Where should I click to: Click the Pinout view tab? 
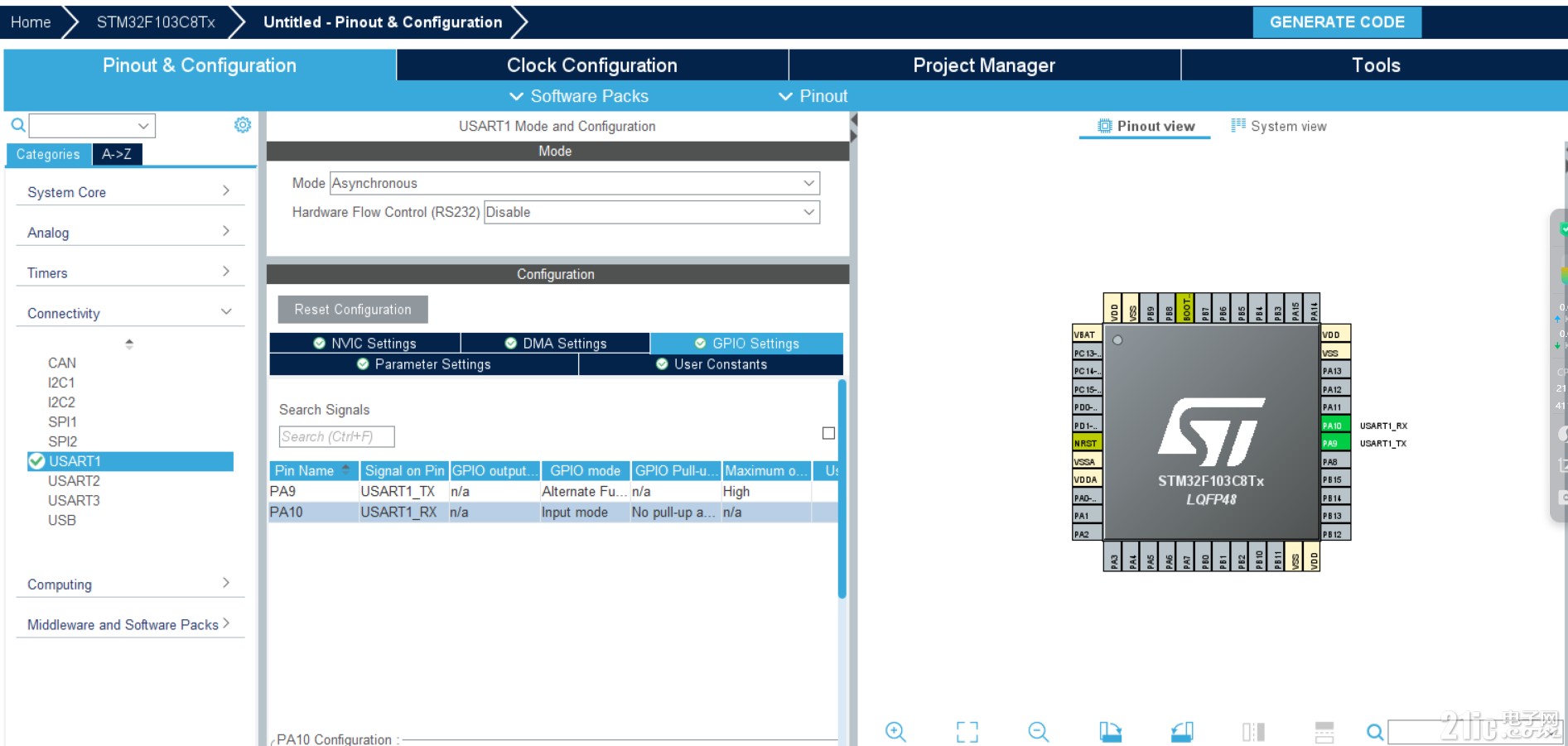1146,126
